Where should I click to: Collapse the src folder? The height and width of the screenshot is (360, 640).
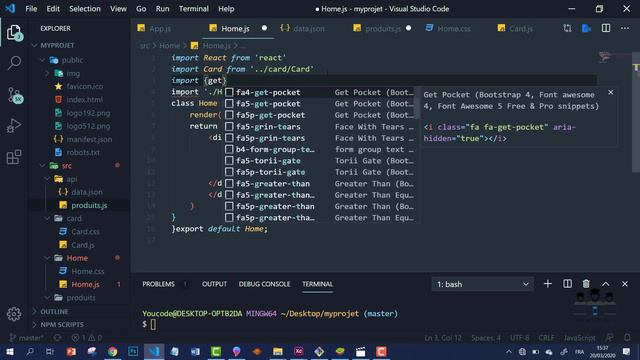pyautogui.click(x=42, y=166)
